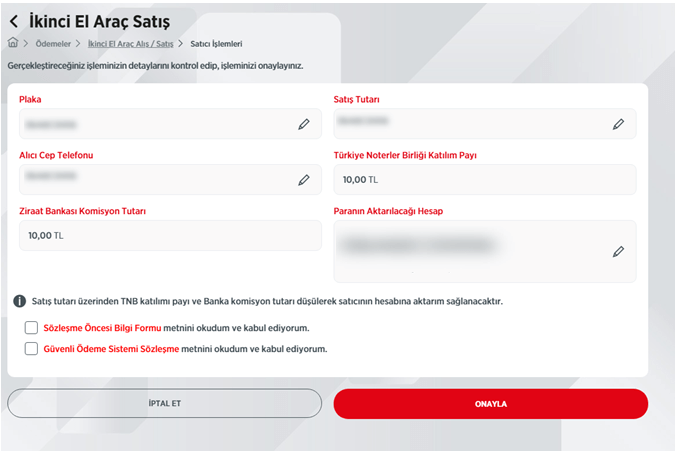Click the Satıcı İşlemleri breadcrumb text
677x452 pixels.
coord(216,44)
